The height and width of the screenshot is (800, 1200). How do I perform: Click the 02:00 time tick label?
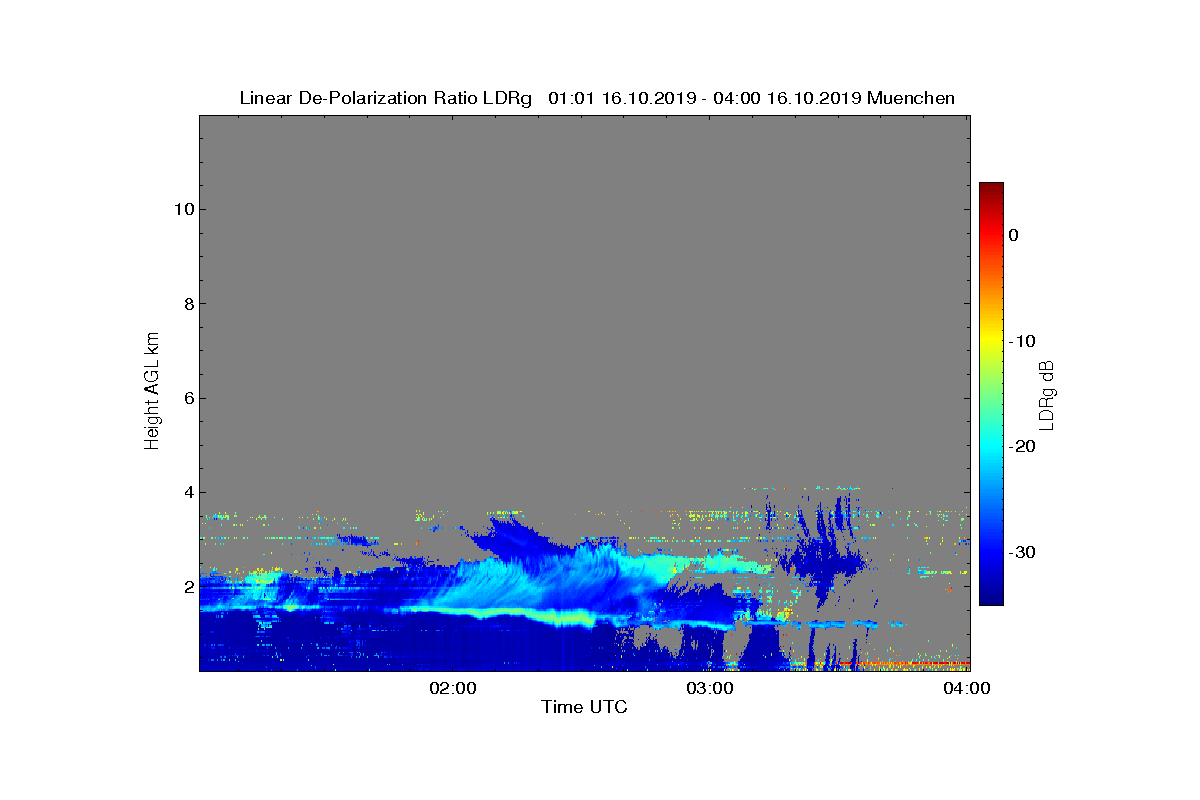point(452,688)
